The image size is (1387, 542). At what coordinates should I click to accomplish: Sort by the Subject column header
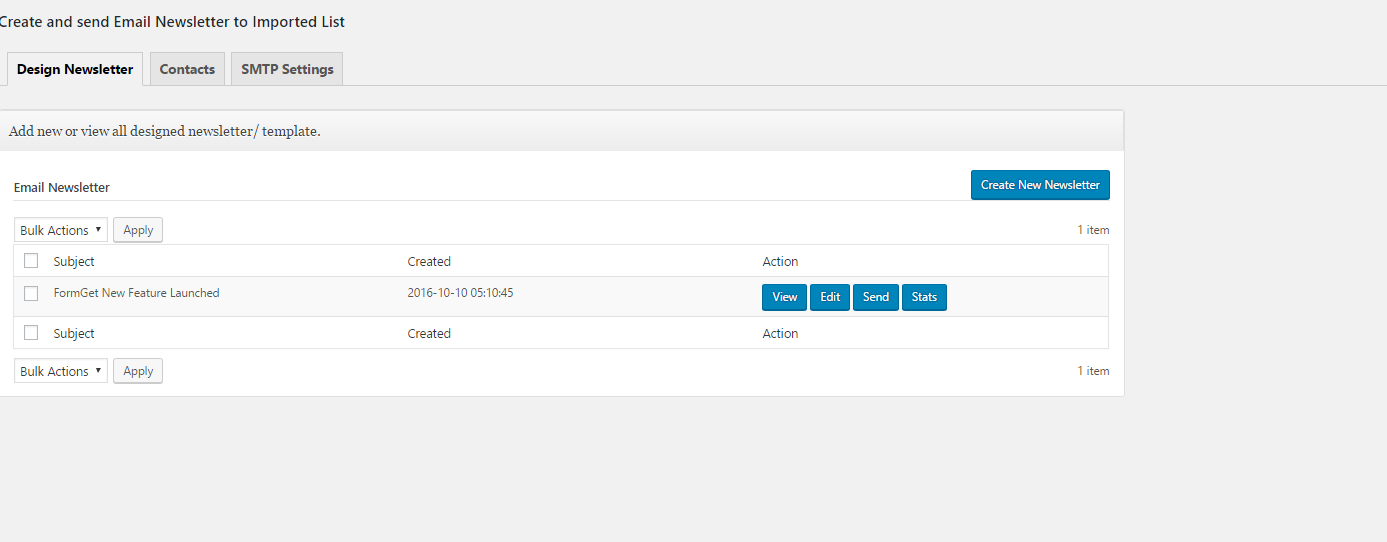coord(74,261)
